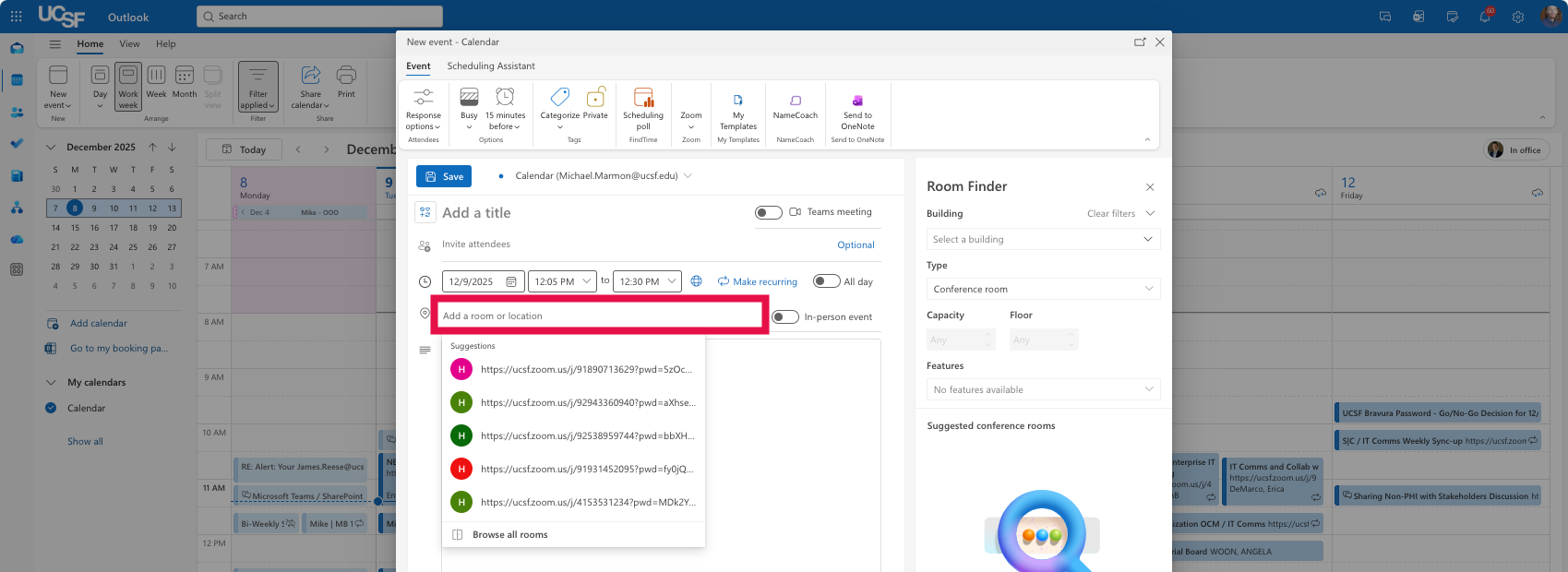Toggle the All day switch
Screen dimensions: 1568x572
pyautogui.click(x=826, y=281)
